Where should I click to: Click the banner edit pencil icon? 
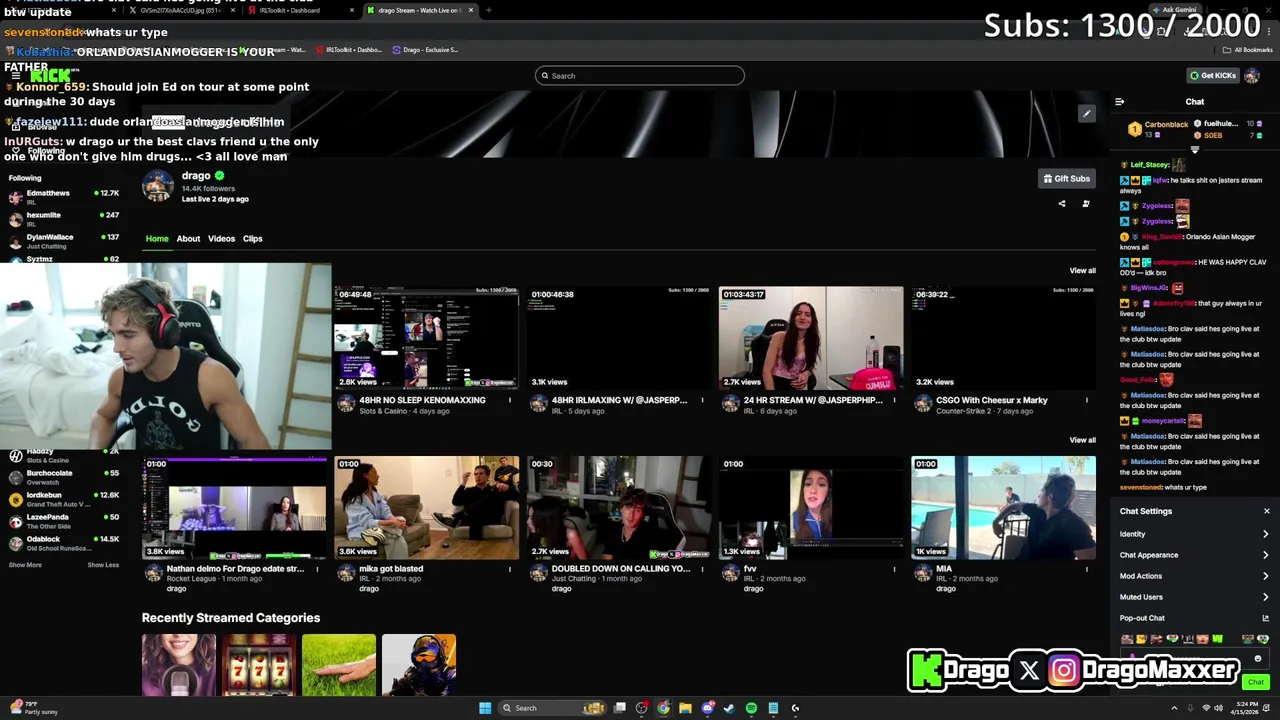(x=1086, y=114)
